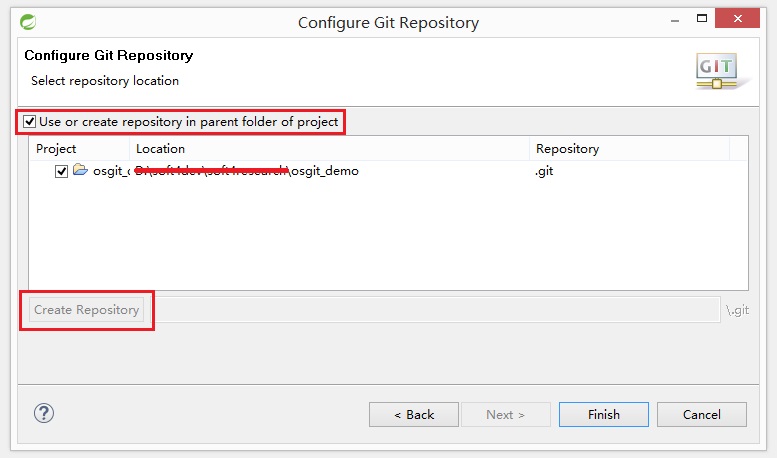Uncheck the osgit project row checkbox
The width and height of the screenshot is (777, 458).
pos(62,171)
